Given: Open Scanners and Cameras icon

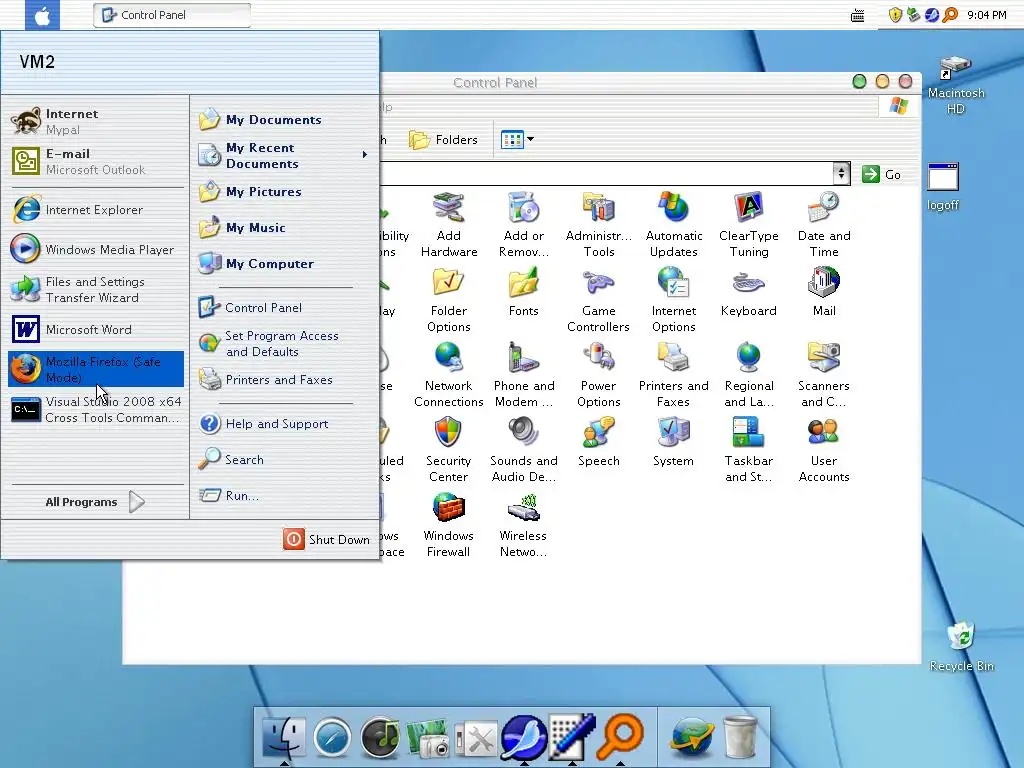Looking at the screenshot, I should tap(824, 375).
